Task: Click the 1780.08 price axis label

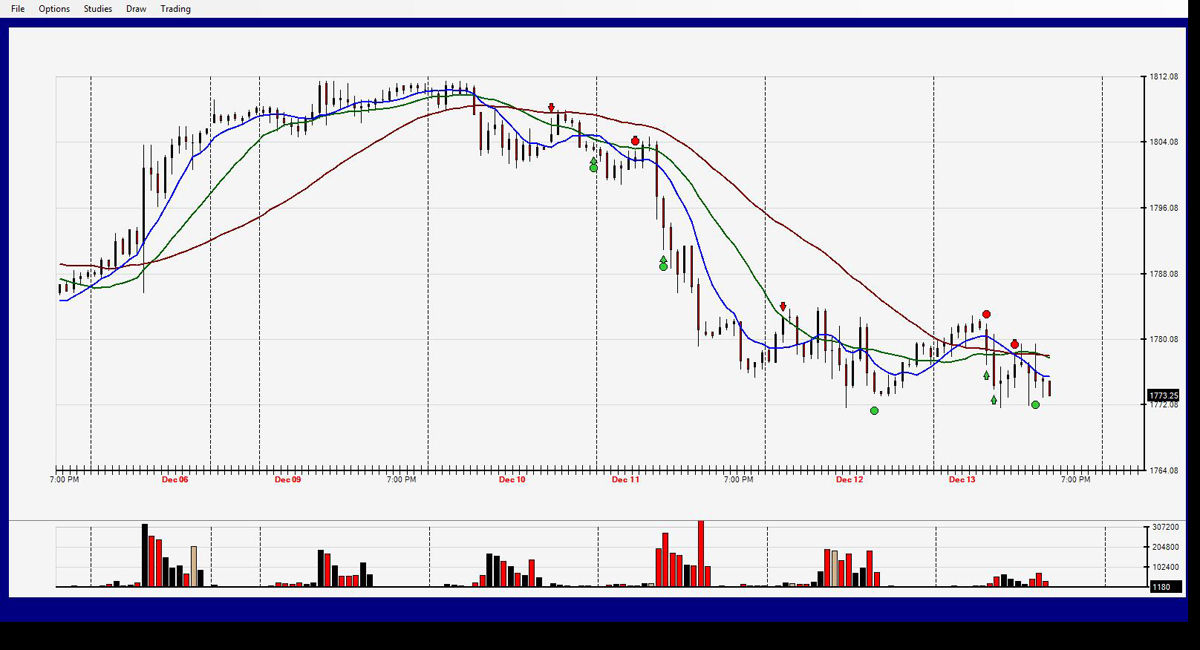Action: (x=1165, y=339)
